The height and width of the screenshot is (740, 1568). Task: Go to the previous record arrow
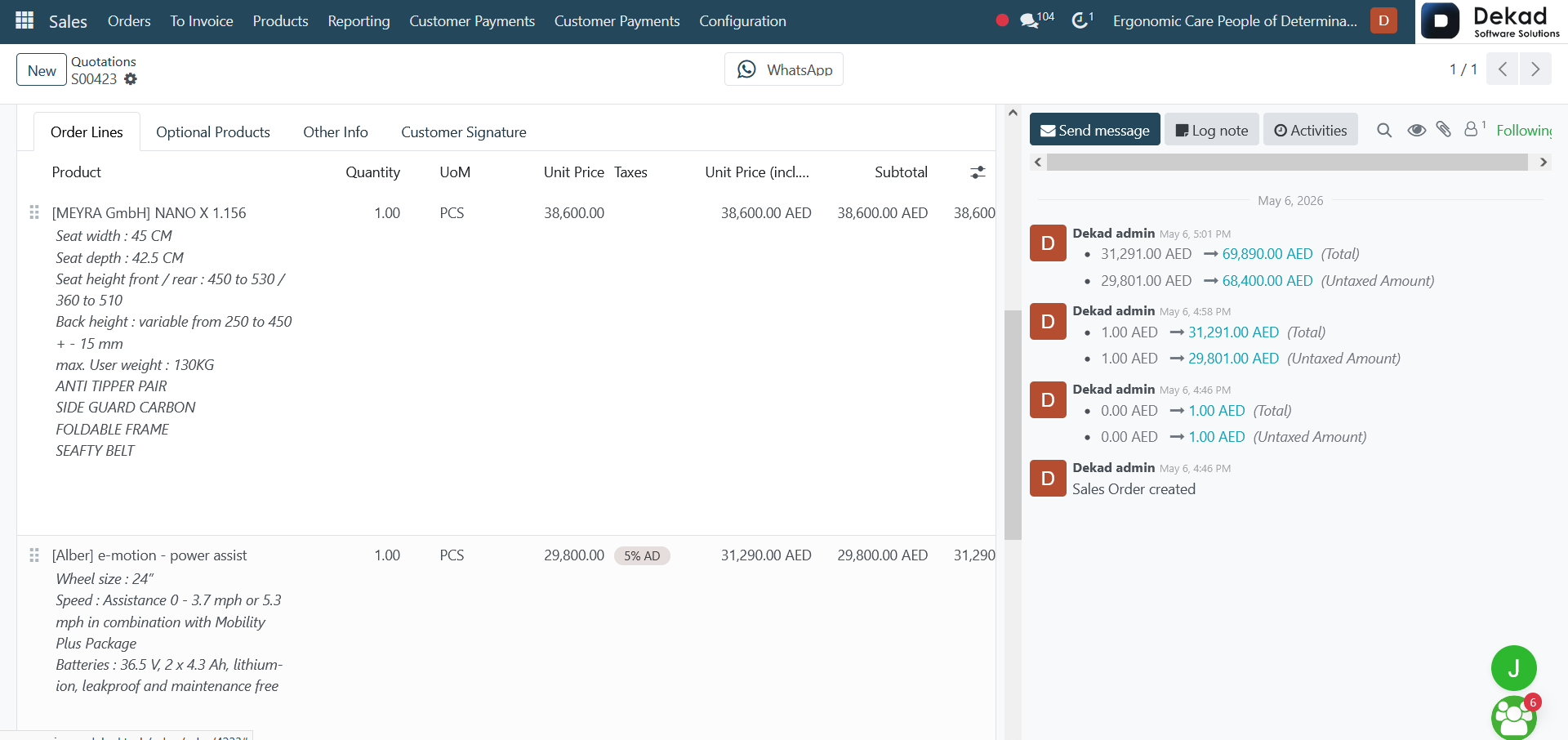point(1502,69)
